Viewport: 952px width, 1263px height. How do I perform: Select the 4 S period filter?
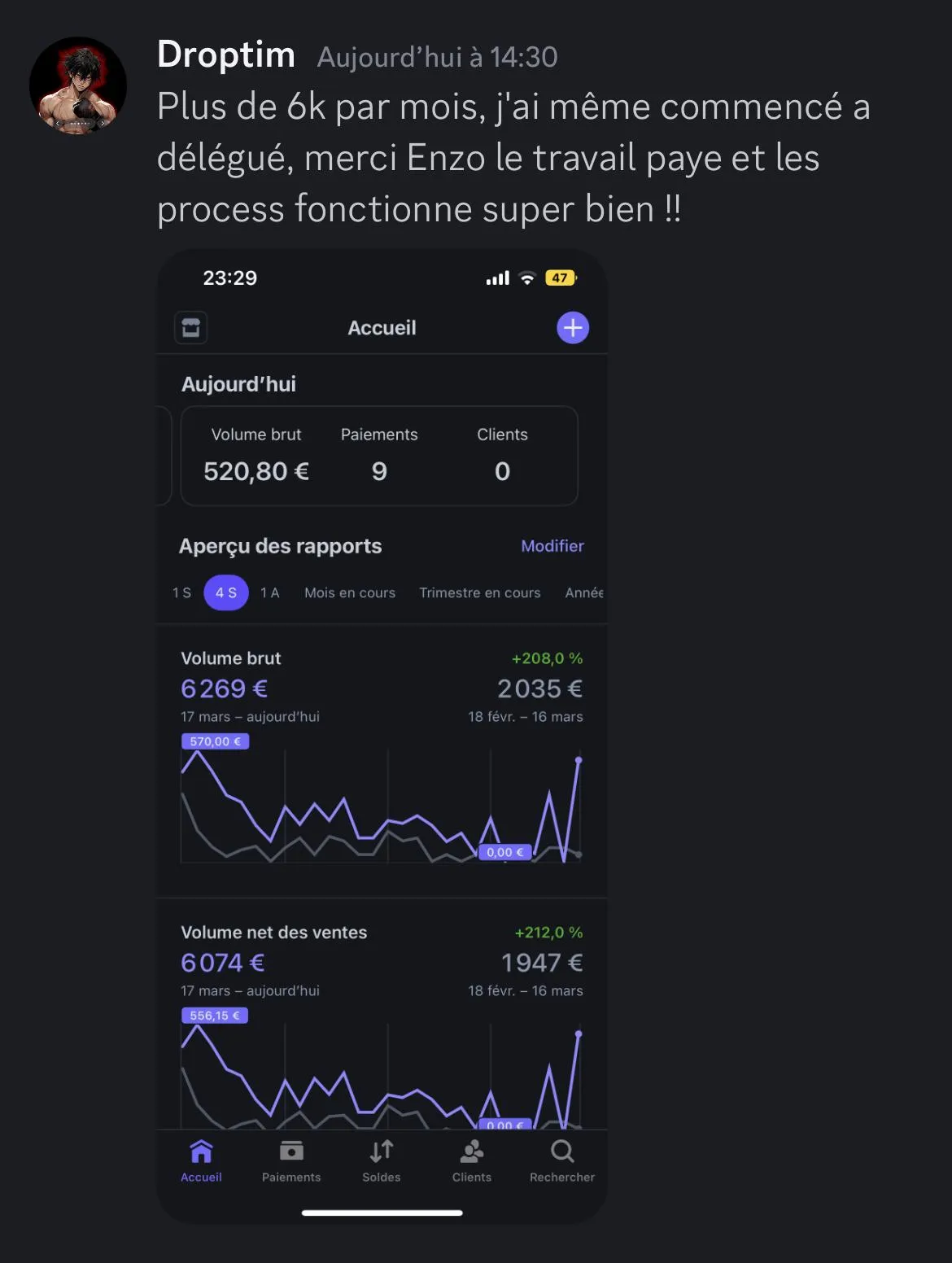226,592
